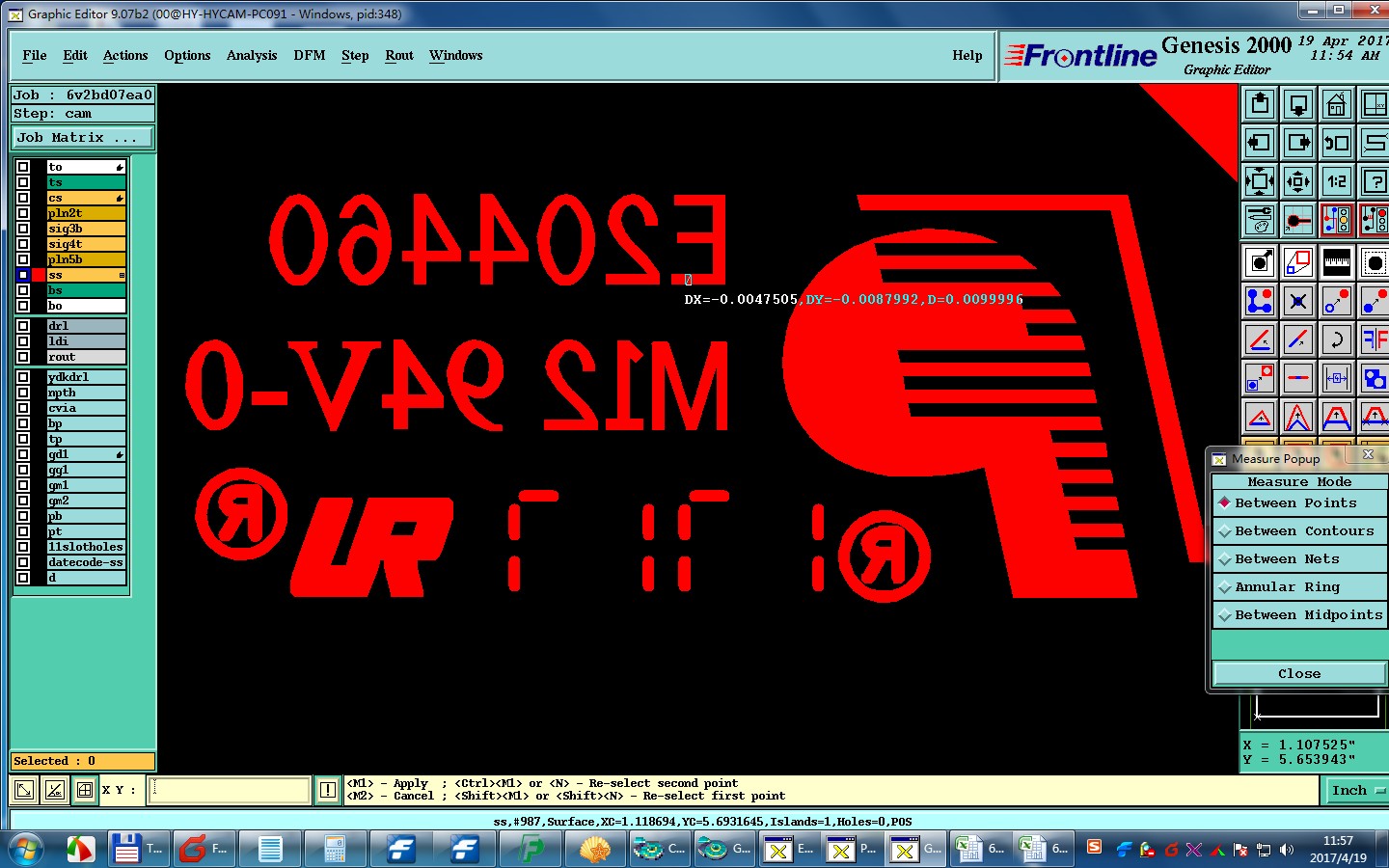Select Between Nets measure mode

pos(1299,559)
